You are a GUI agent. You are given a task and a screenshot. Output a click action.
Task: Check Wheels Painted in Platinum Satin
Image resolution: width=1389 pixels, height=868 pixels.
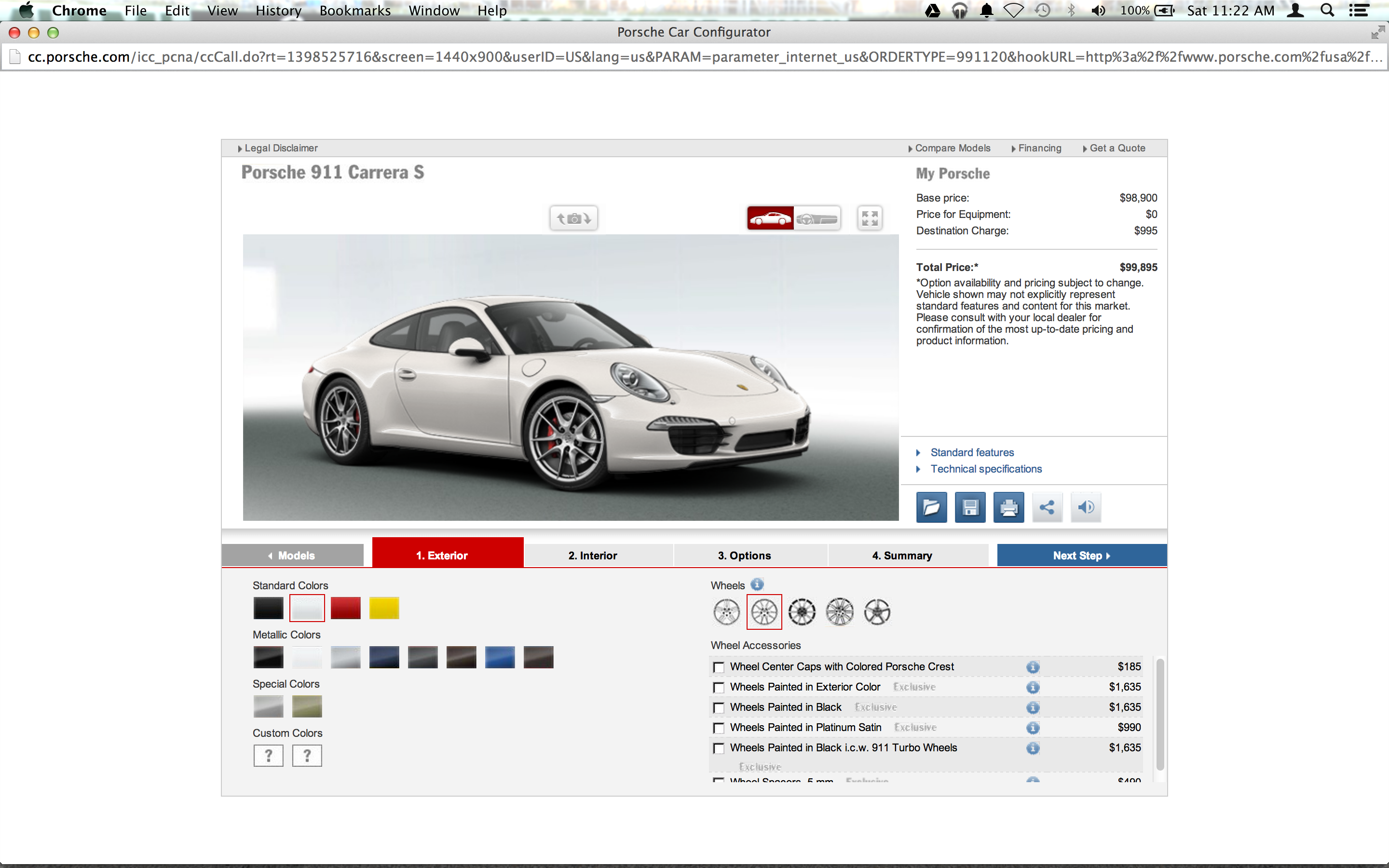pos(718,728)
